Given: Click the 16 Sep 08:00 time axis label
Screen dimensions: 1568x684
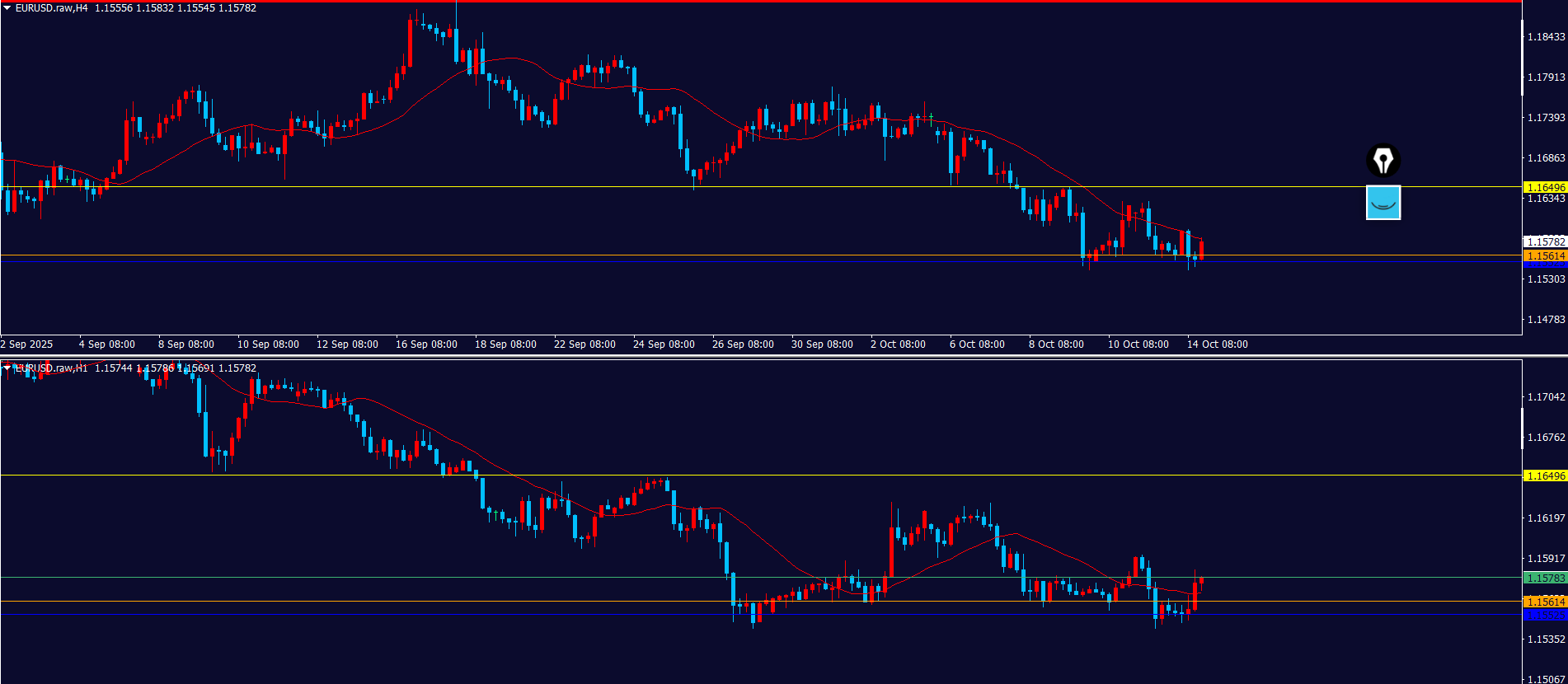Looking at the screenshot, I should [426, 344].
